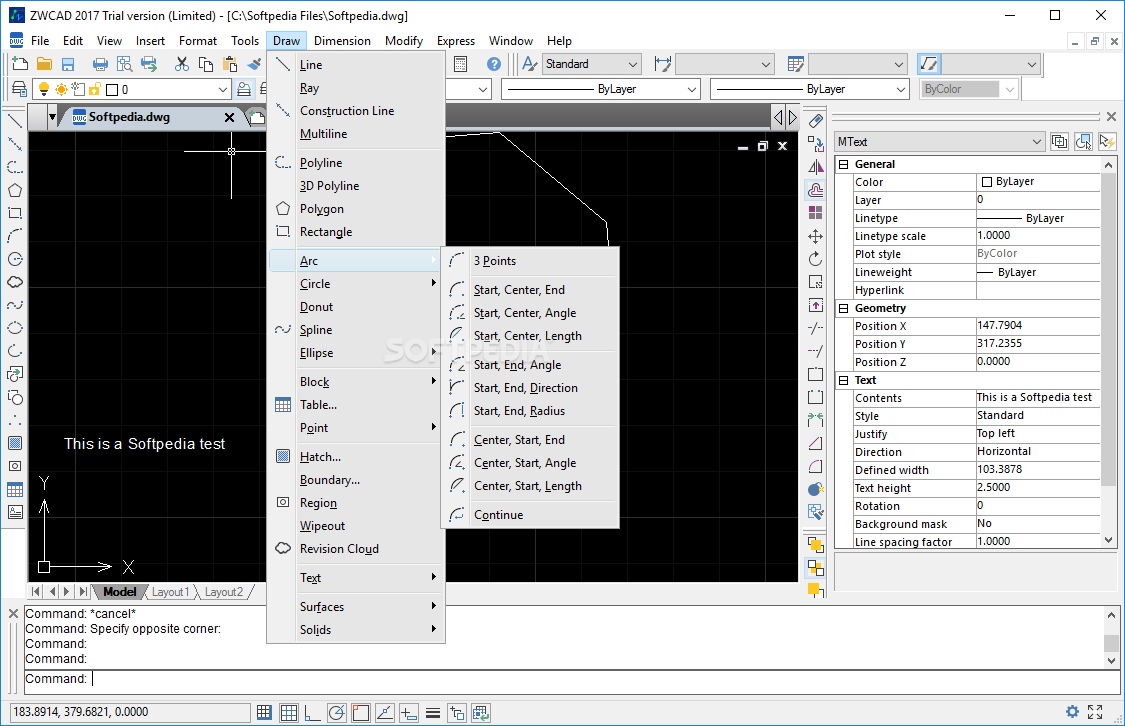The height and width of the screenshot is (726, 1125).
Task: Open the drawing tab list dropdown arrow
Action: point(52,117)
